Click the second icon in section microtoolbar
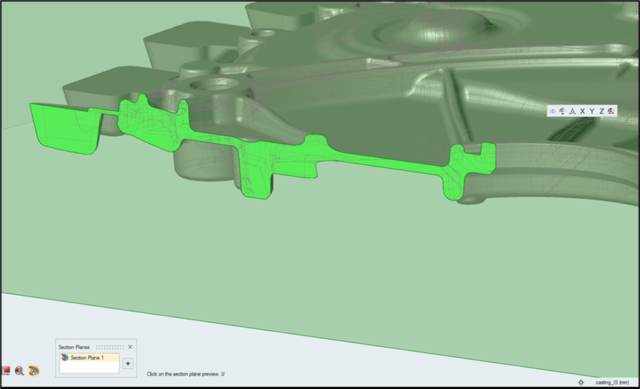640x389 pixels. 562,111
